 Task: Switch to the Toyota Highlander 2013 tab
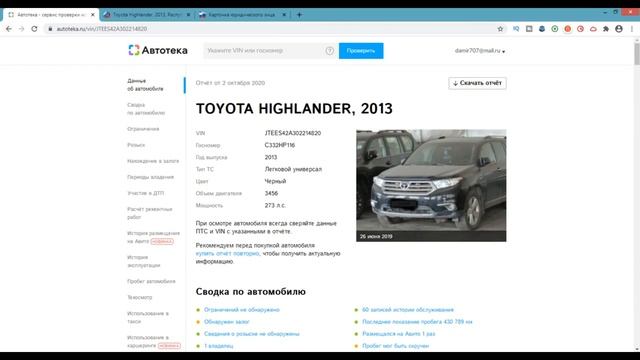coord(146,15)
